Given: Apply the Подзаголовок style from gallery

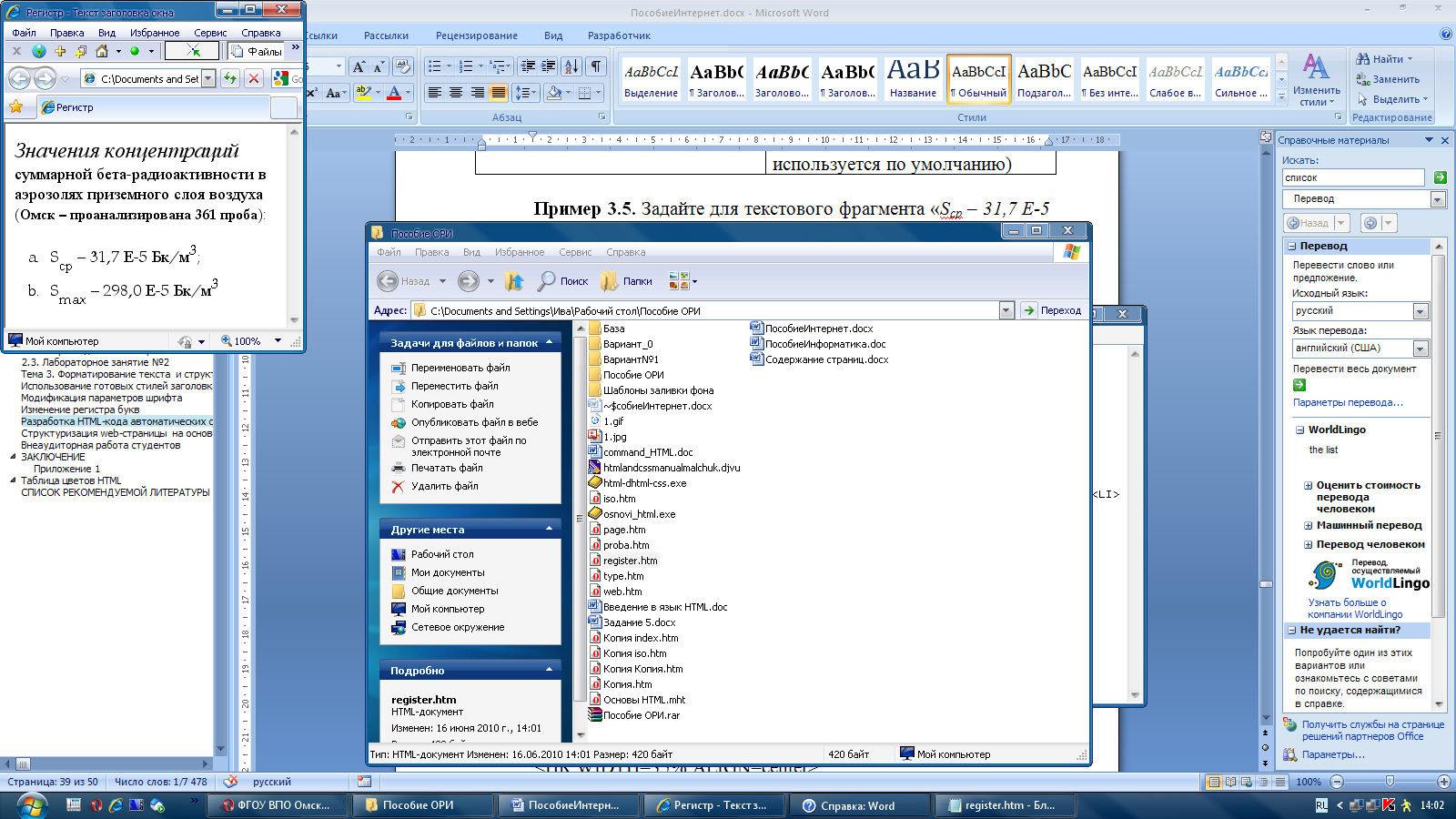Looking at the screenshot, I should 1044,78.
